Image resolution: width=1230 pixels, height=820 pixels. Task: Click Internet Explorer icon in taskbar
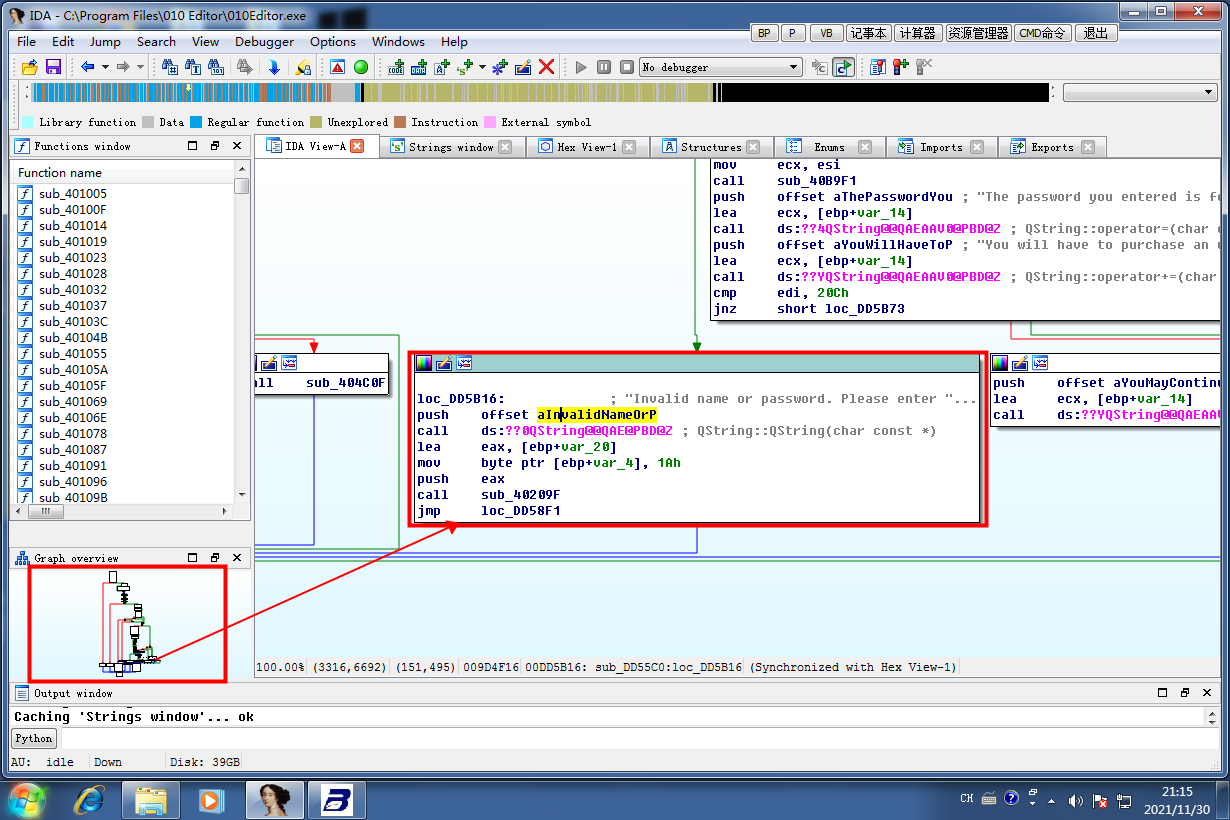tap(91, 800)
